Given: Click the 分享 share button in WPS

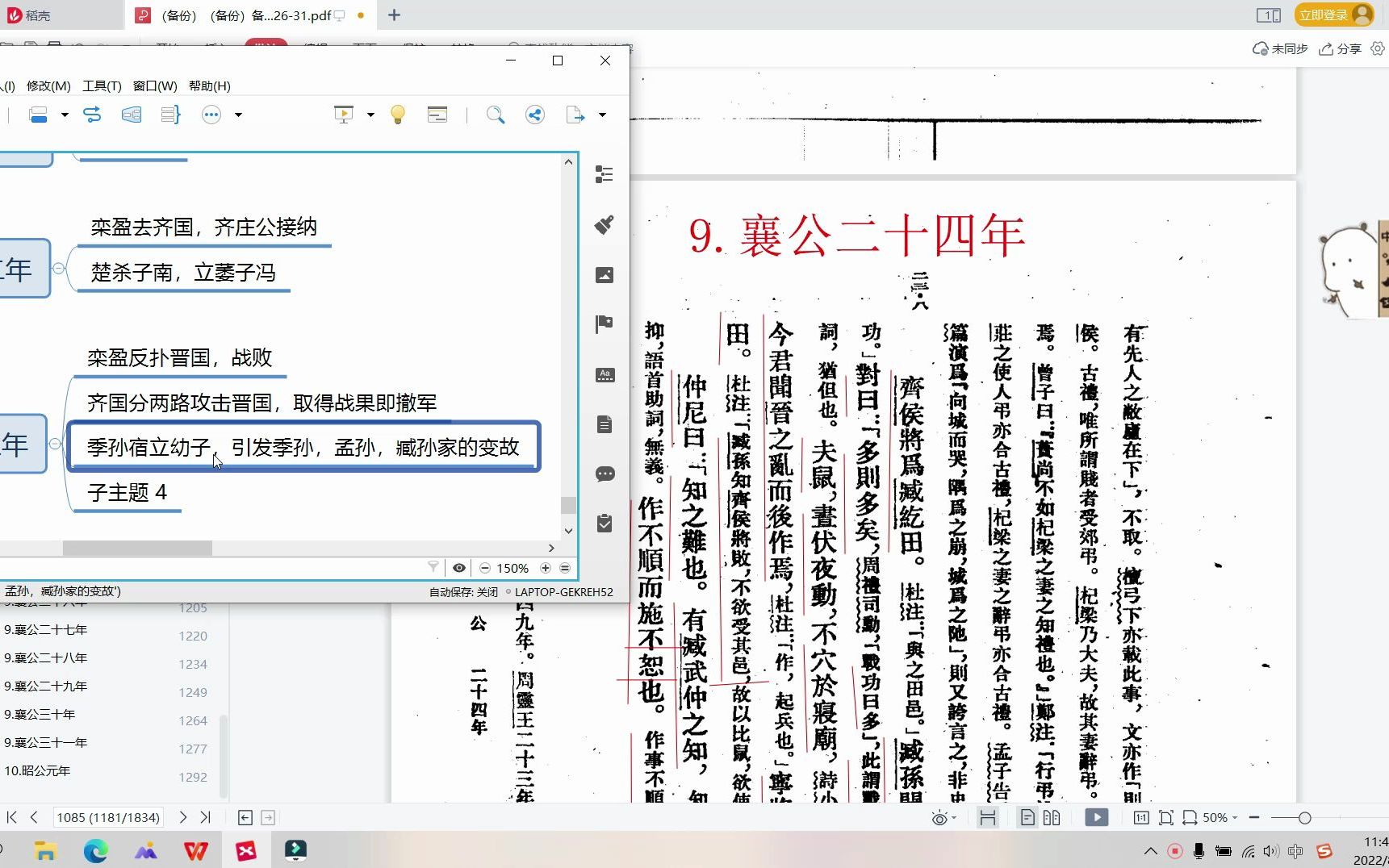Looking at the screenshot, I should click(x=1341, y=49).
